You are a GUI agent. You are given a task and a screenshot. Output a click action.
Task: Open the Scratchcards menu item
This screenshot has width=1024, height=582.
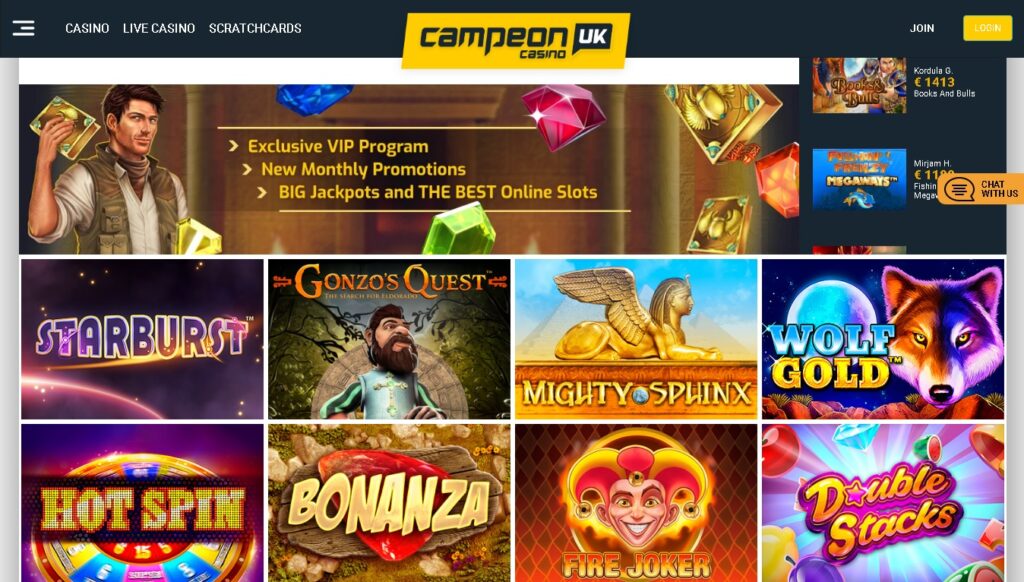[255, 28]
